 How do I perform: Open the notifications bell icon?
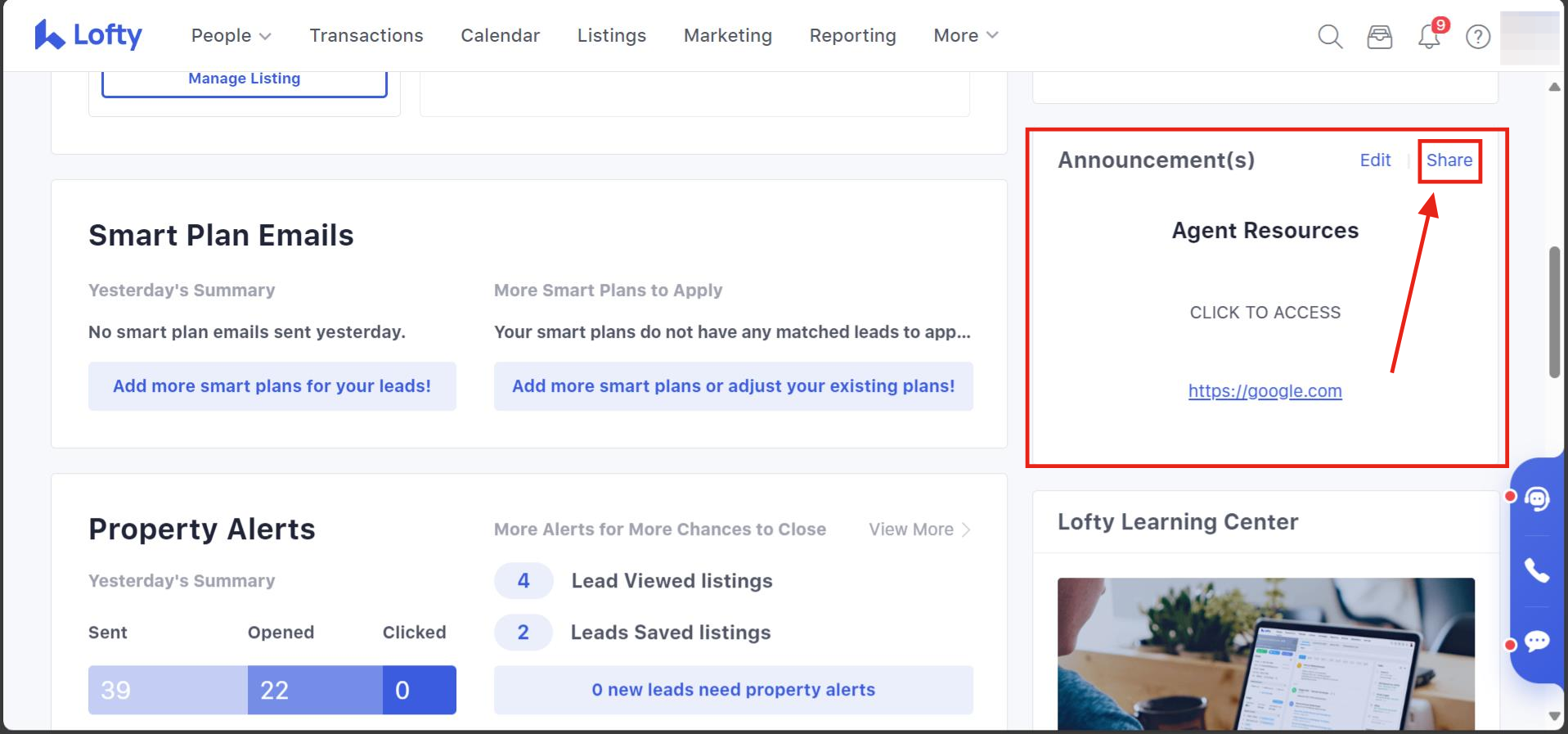(x=1429, y=37)
